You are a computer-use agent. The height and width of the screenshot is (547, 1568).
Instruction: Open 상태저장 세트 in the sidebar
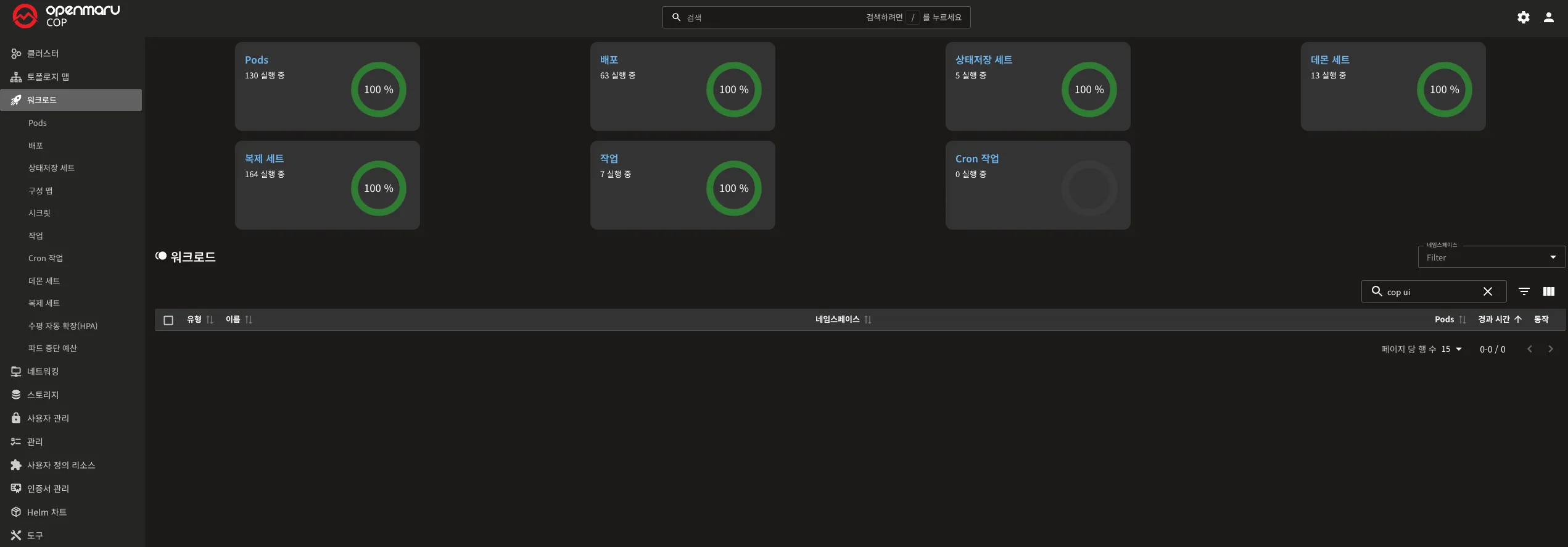click(x=51, y=168)
